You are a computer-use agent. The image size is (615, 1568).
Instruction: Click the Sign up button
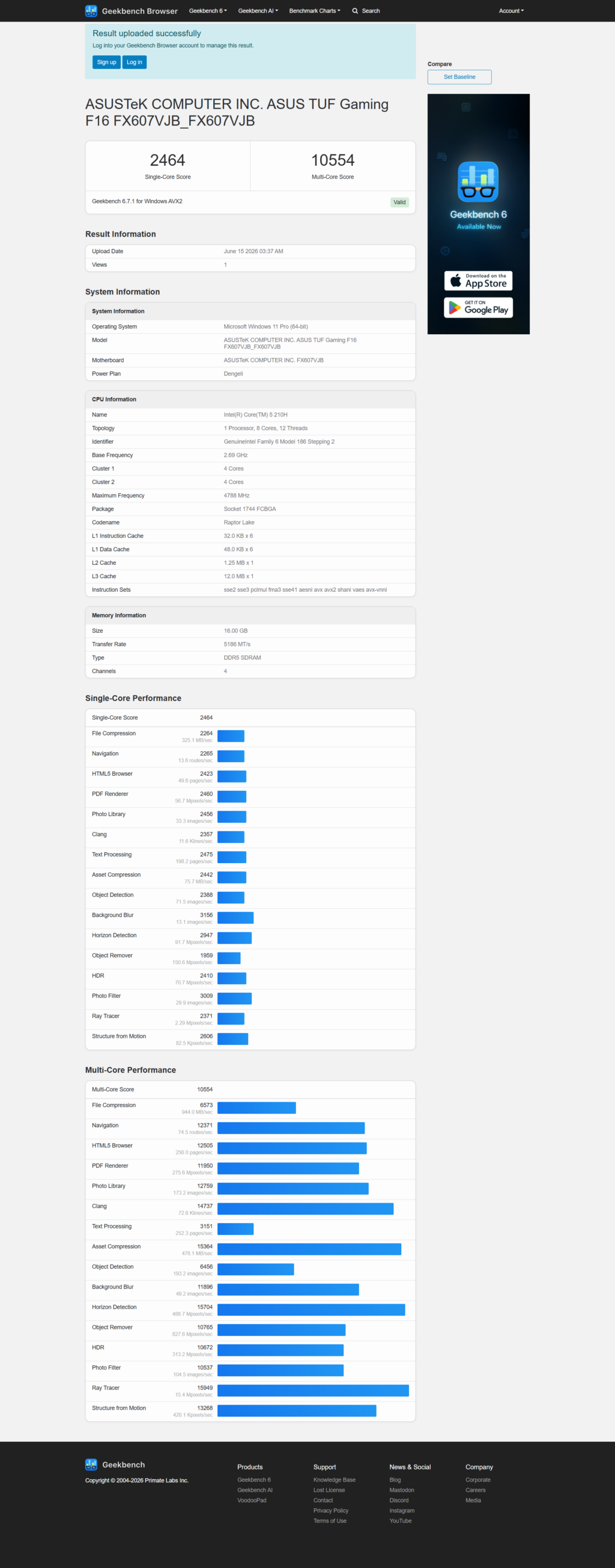pyautogui.click(x=106, y=62)
